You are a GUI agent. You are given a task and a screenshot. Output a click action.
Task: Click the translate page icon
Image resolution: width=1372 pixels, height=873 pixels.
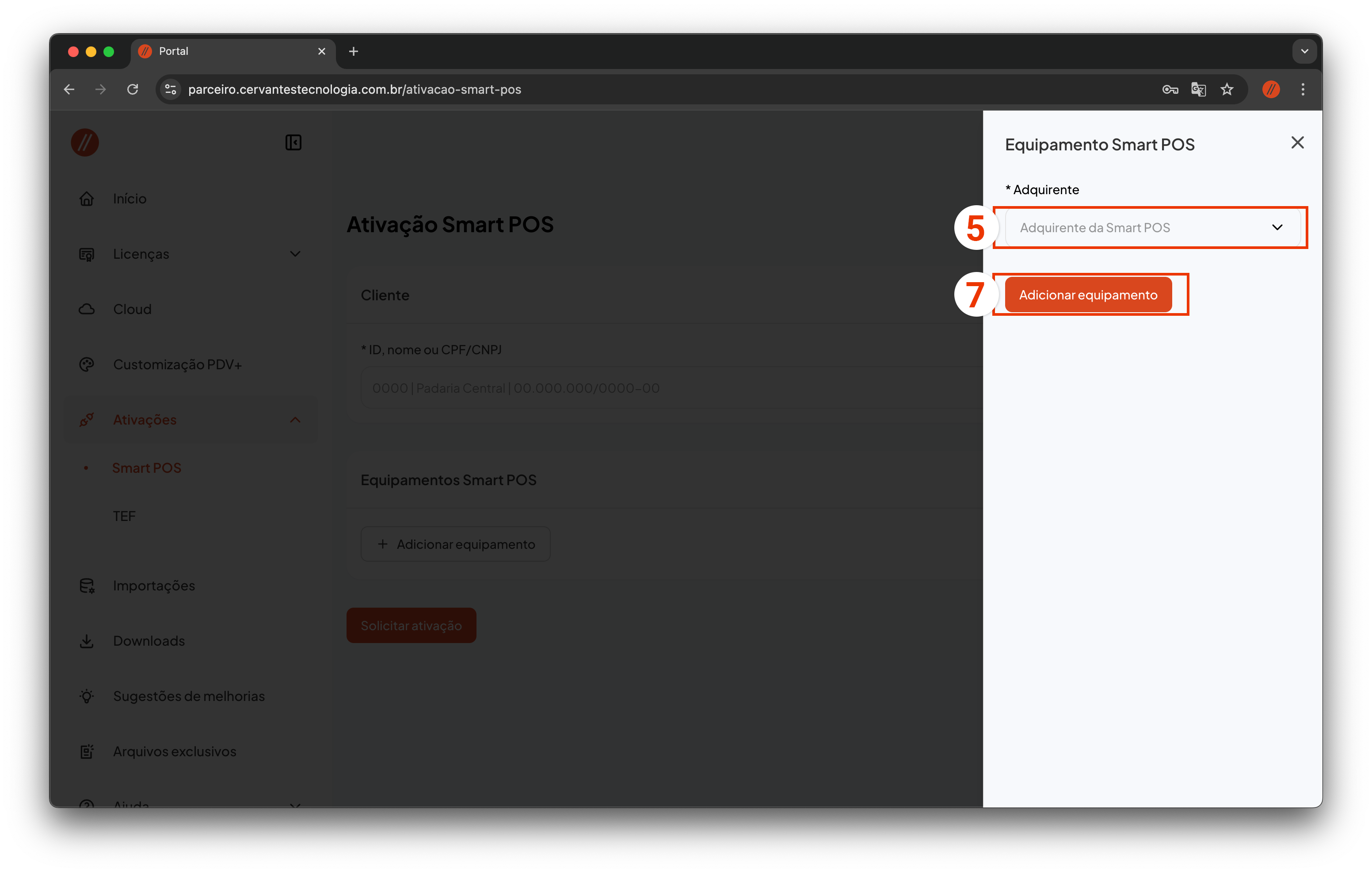click(1198, 89)
